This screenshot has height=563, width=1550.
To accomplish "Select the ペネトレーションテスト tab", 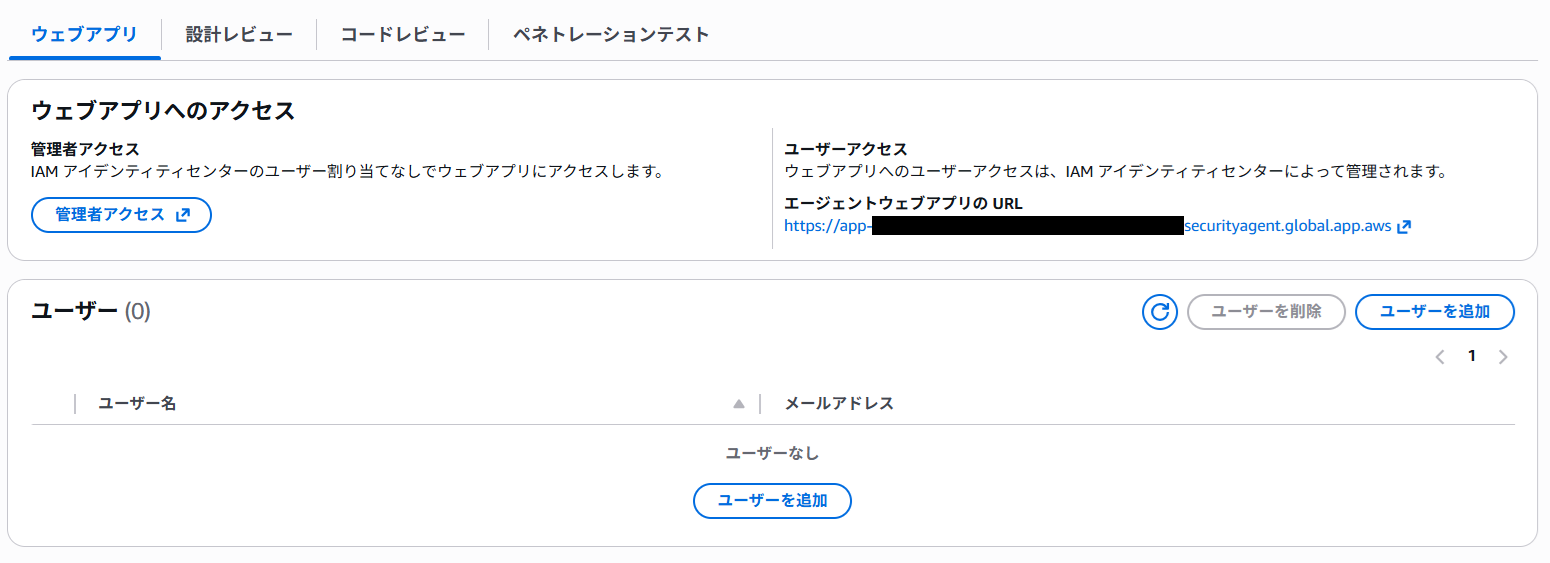I will pyautogui.click(x=611, y=34).
